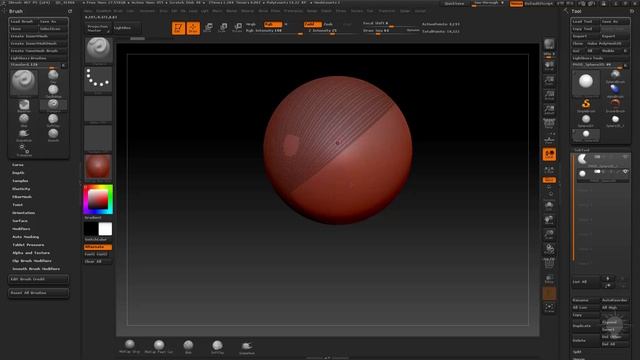Screen dimensions: 640x360
Task: Open the Render menu
Action: [311, 11]
